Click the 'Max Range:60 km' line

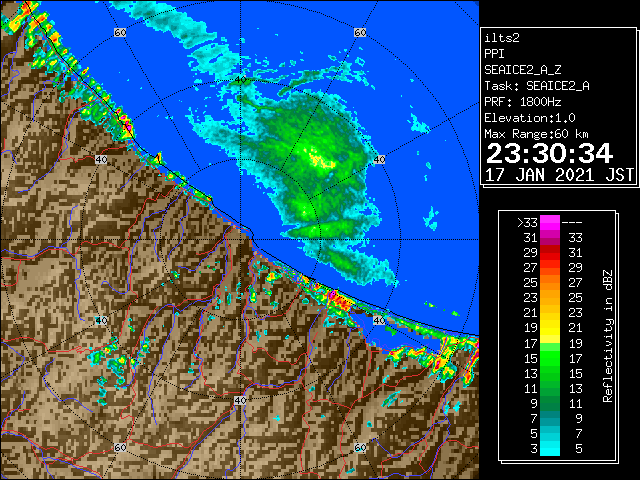coord(537,134)
